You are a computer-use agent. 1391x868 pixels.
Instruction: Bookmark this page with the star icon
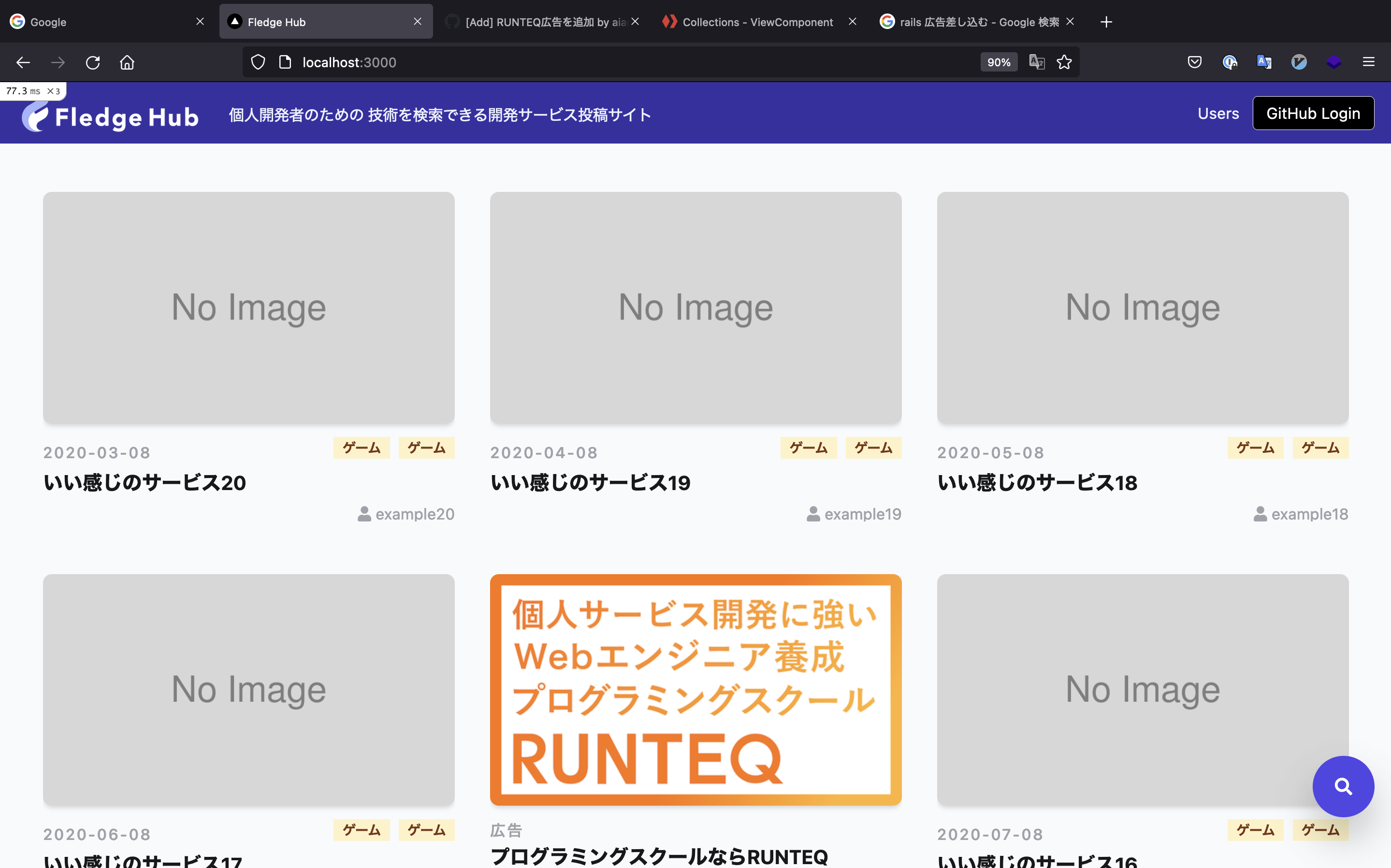click(1064, 62)
